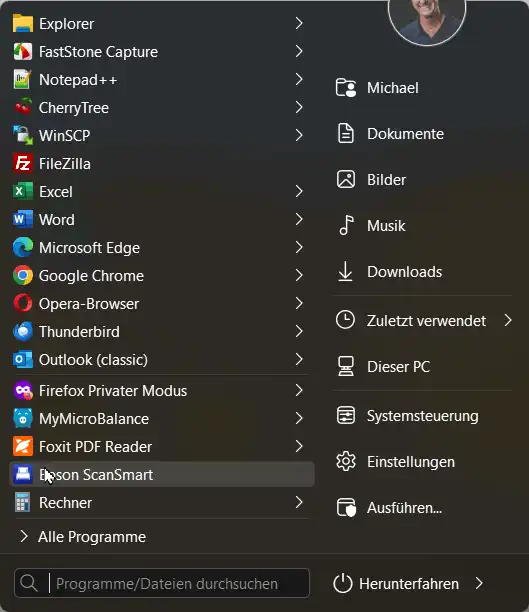Launch FileZilla from its red icon

23,164
